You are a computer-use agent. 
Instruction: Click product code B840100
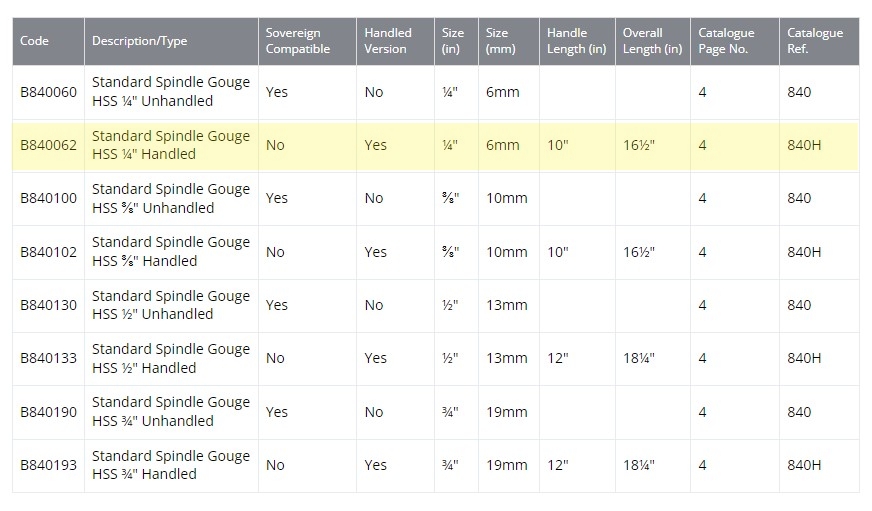tap(48, 198)
